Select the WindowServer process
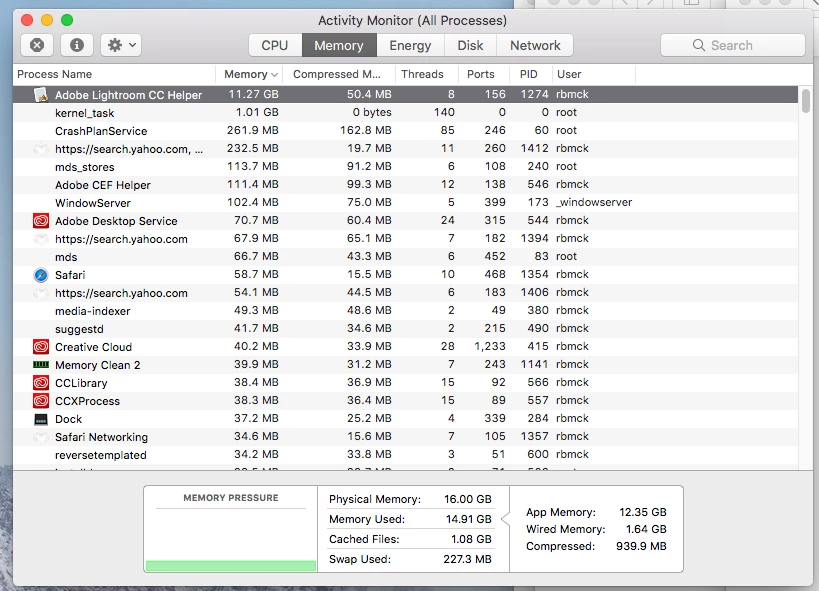Viewport: 819px width, 591px height. coord(405,203)
